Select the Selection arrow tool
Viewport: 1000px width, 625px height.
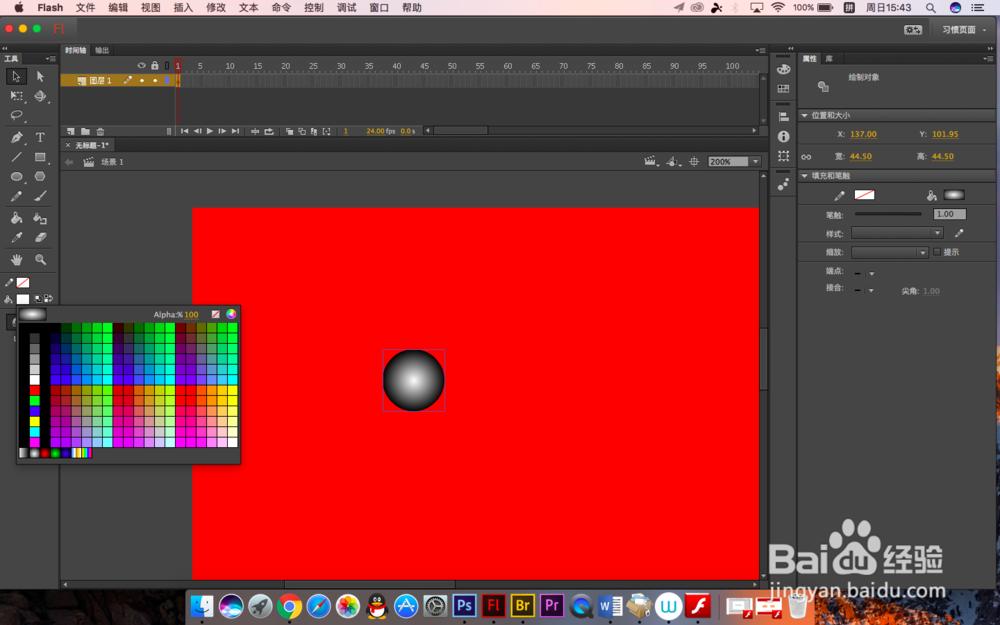(x=16, y=77)
